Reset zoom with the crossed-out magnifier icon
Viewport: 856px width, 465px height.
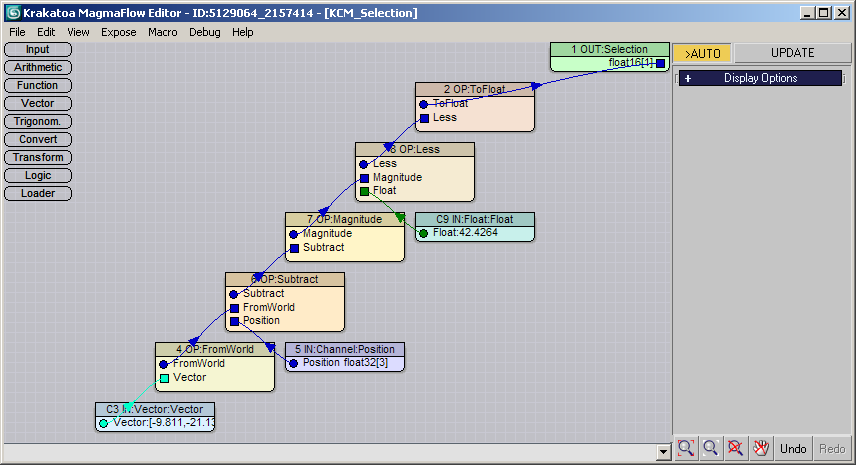tap(735, 449)
